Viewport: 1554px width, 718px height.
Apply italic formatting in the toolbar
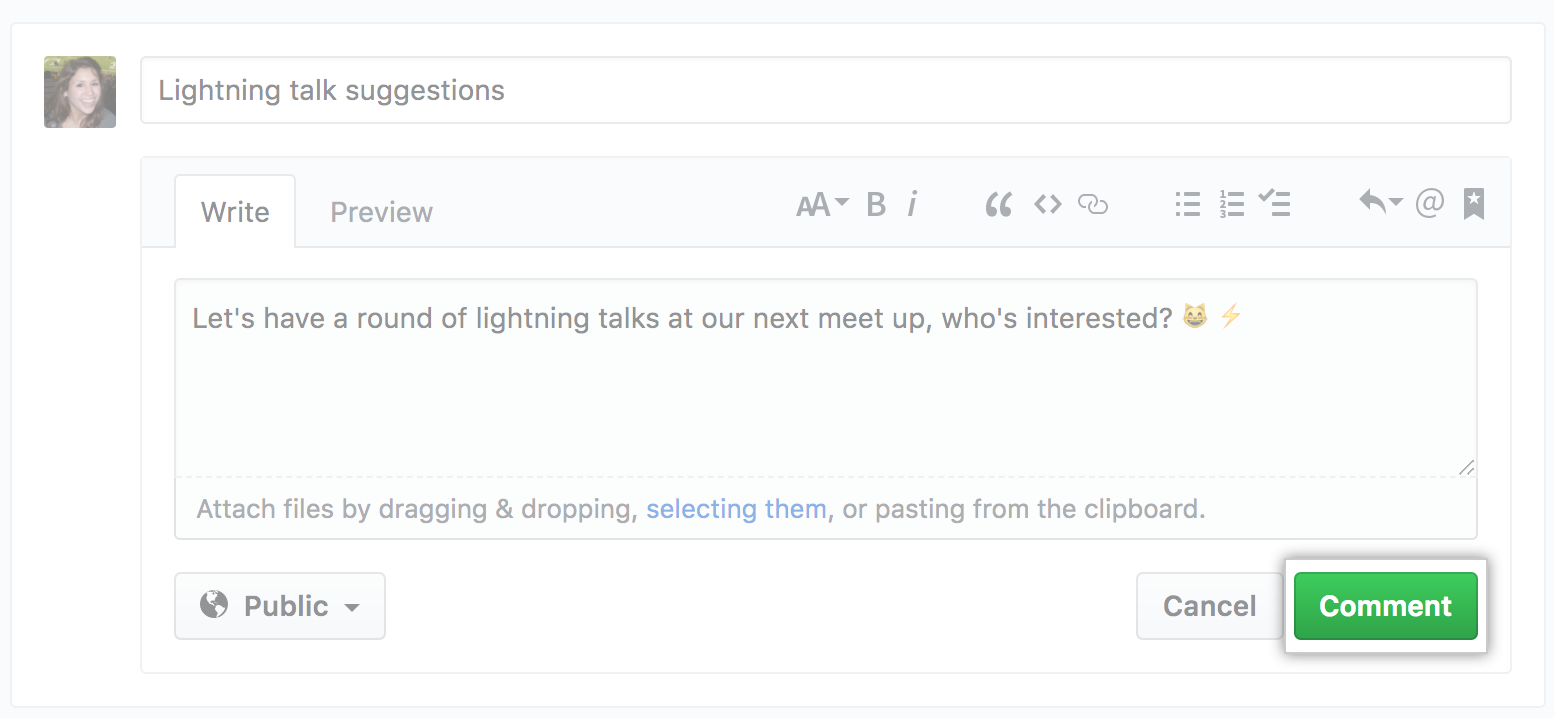pyautogui.click(x=912, y=204)
